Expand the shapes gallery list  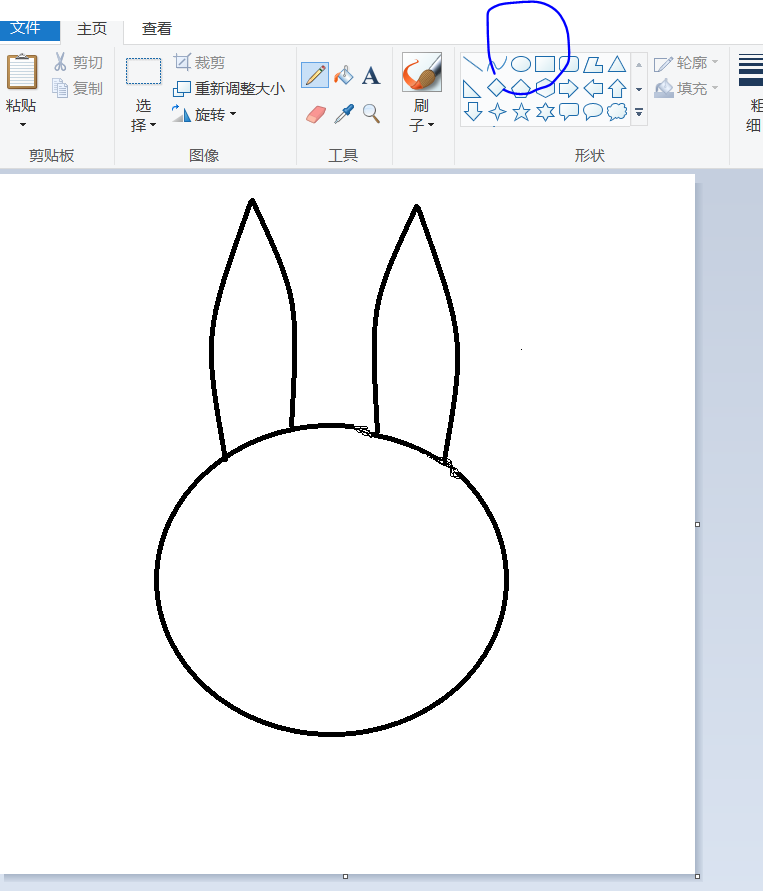[x=639, y=113]
